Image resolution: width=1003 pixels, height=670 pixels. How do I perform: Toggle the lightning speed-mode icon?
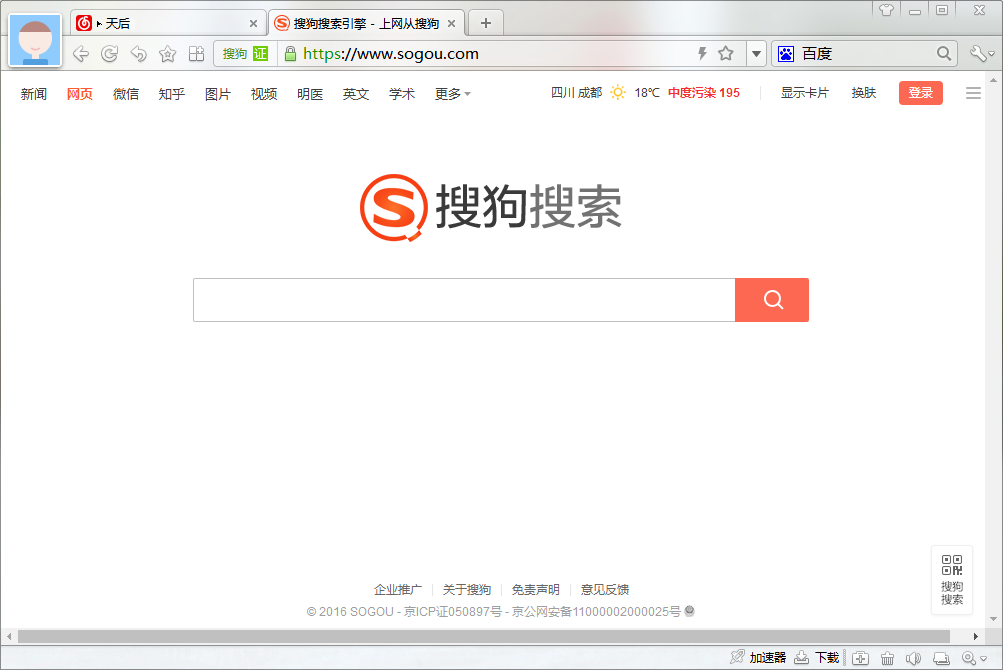702,54
